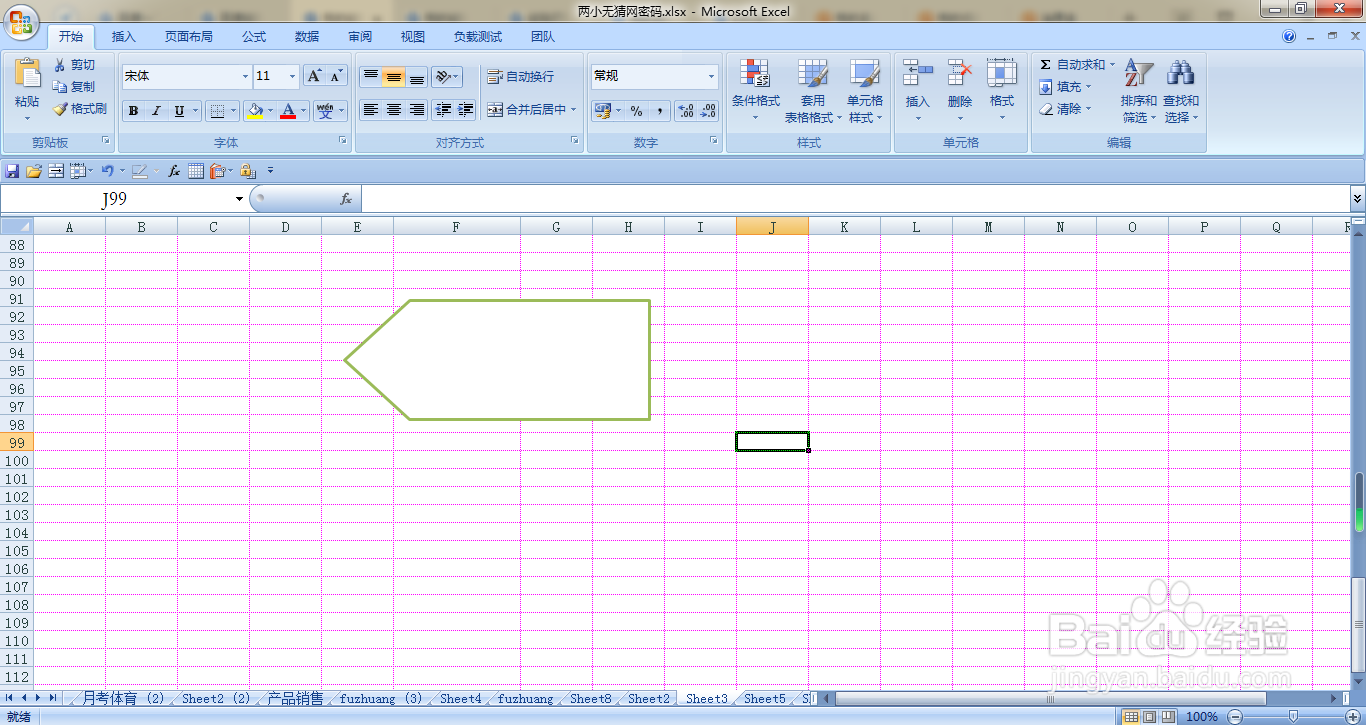The image size is (1366, 725).
Task: Click Open folder icon in quick toolbar
Action: [34, 171]
